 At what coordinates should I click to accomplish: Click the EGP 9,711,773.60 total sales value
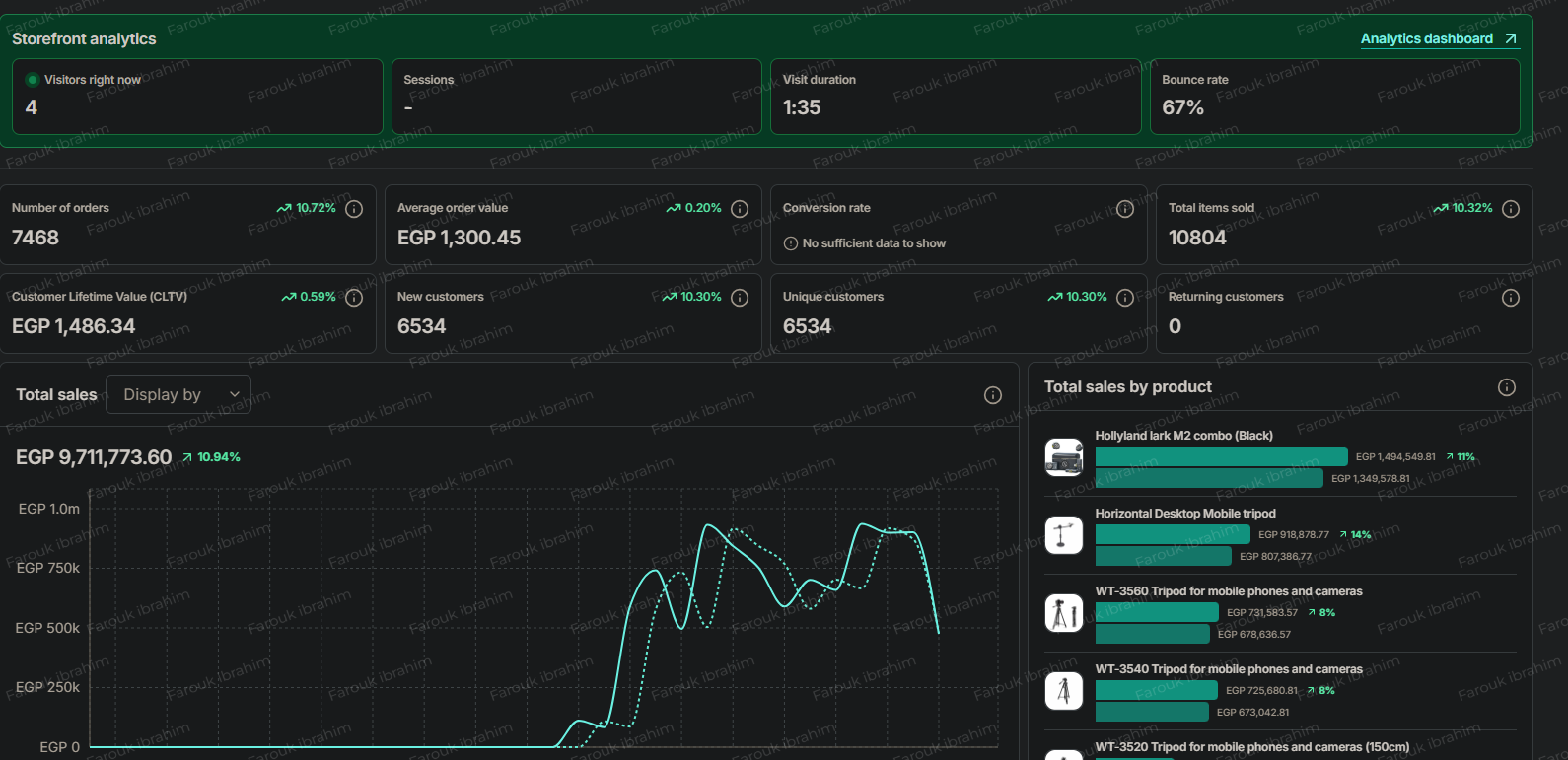pos(94,457)
